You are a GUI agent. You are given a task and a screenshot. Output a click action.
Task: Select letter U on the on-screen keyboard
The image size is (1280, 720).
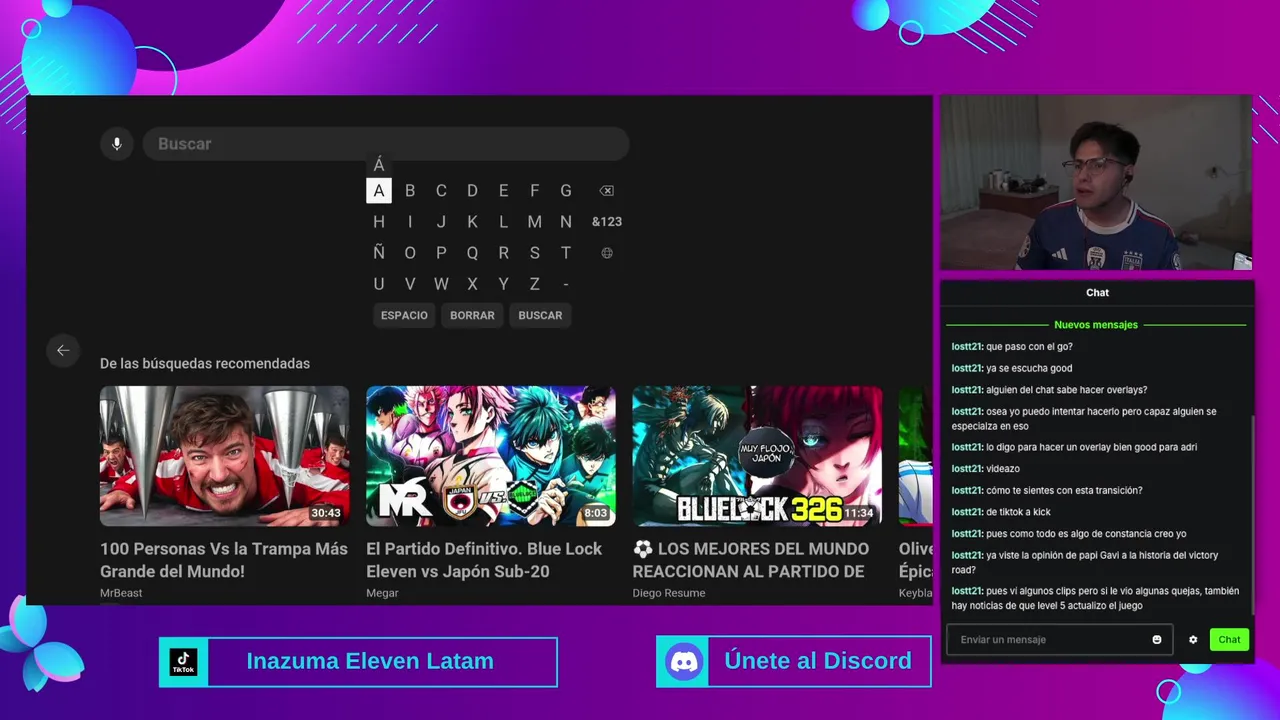[x=378, y=284]
